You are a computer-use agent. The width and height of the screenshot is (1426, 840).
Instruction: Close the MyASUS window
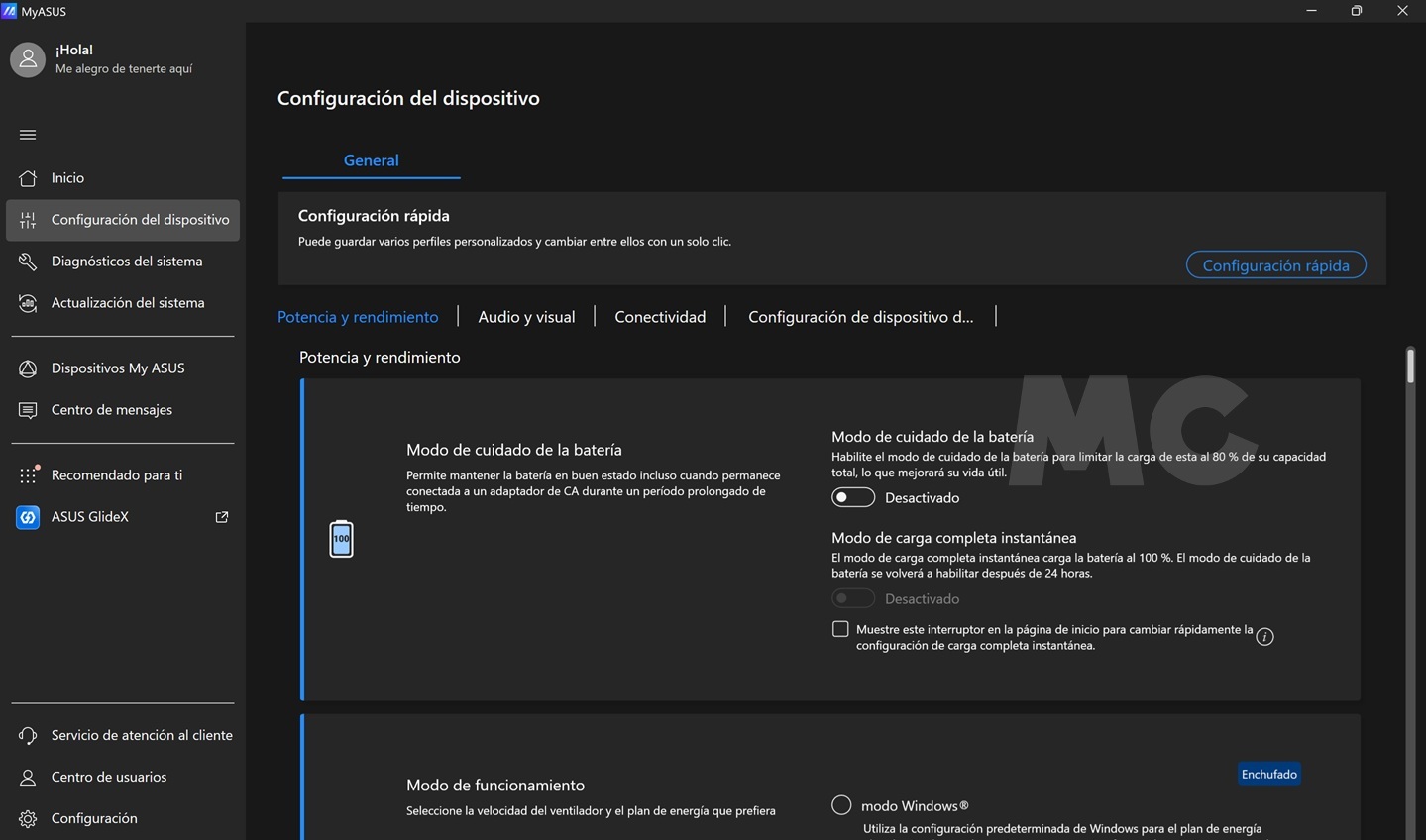(x=1402, y=11)
